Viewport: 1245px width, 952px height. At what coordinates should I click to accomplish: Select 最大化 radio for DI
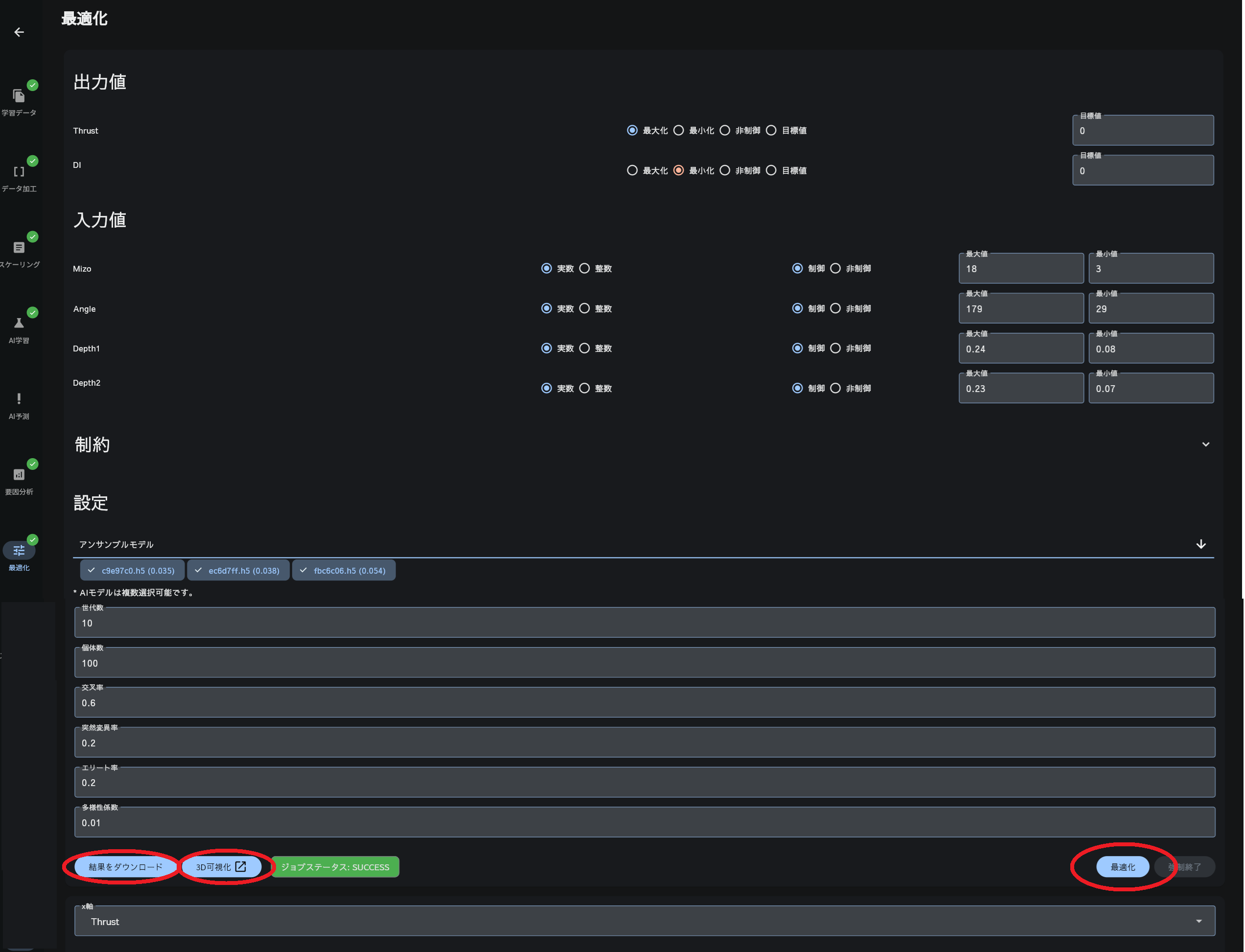(x=632, y=170)
